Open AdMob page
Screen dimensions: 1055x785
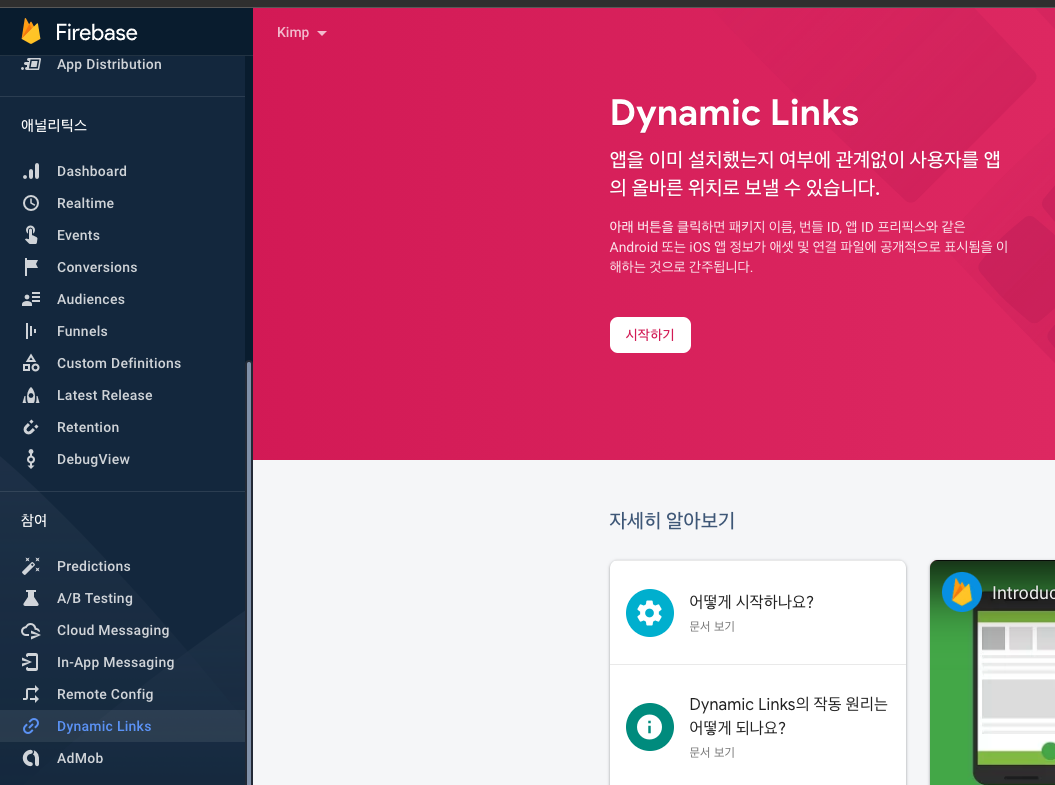[x=122, y=758]
